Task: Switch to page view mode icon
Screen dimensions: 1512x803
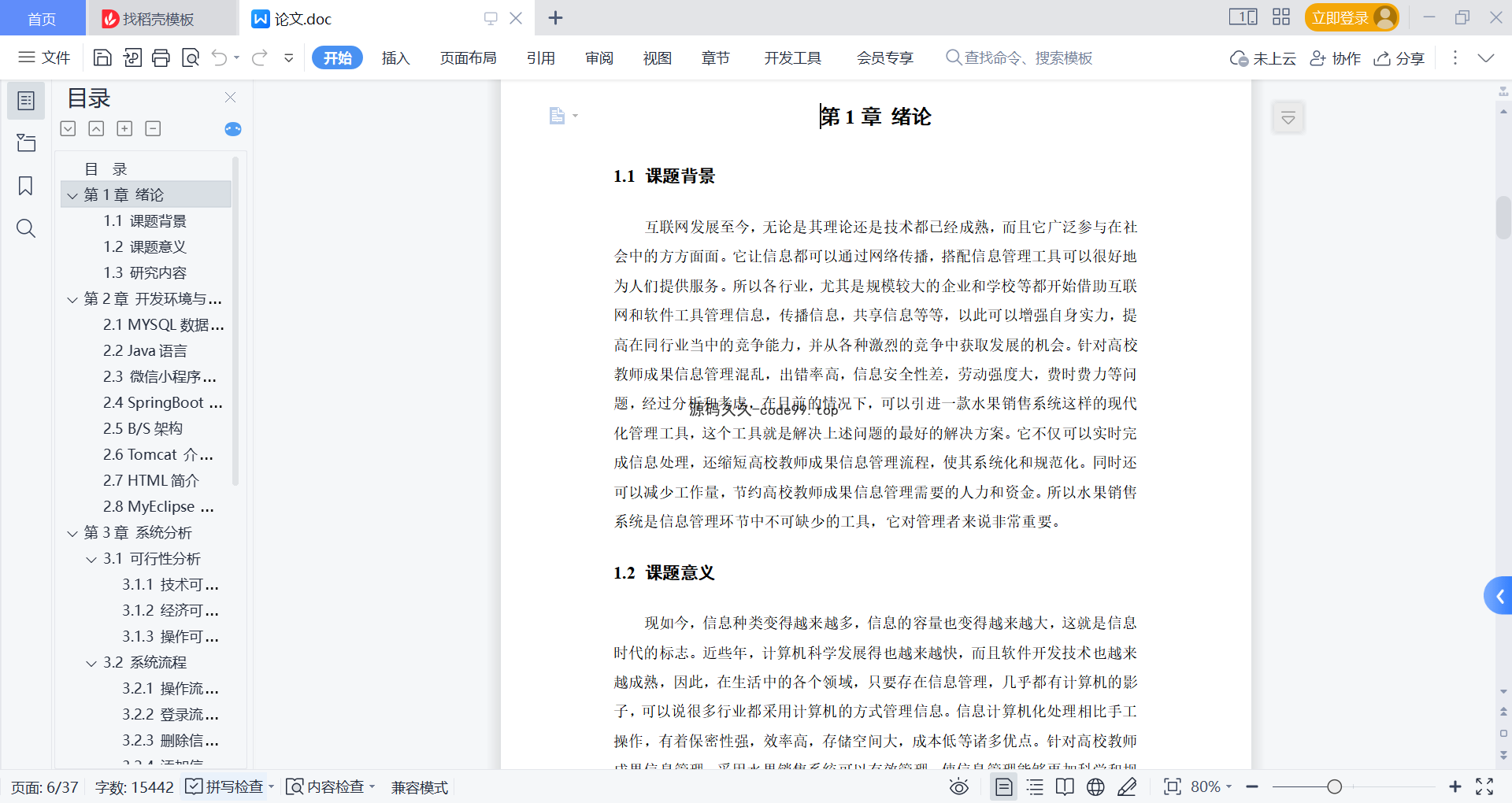Action: pyautogui.click(x=1003, y=786)
